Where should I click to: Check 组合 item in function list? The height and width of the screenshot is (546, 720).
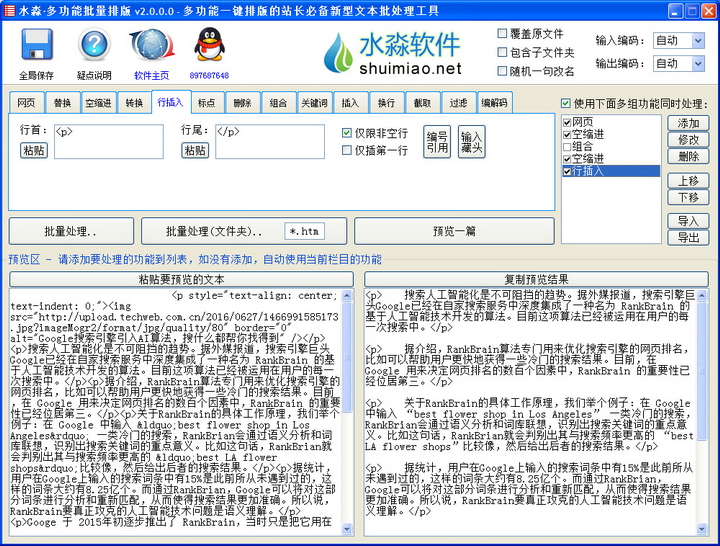(x=567, y=147)
